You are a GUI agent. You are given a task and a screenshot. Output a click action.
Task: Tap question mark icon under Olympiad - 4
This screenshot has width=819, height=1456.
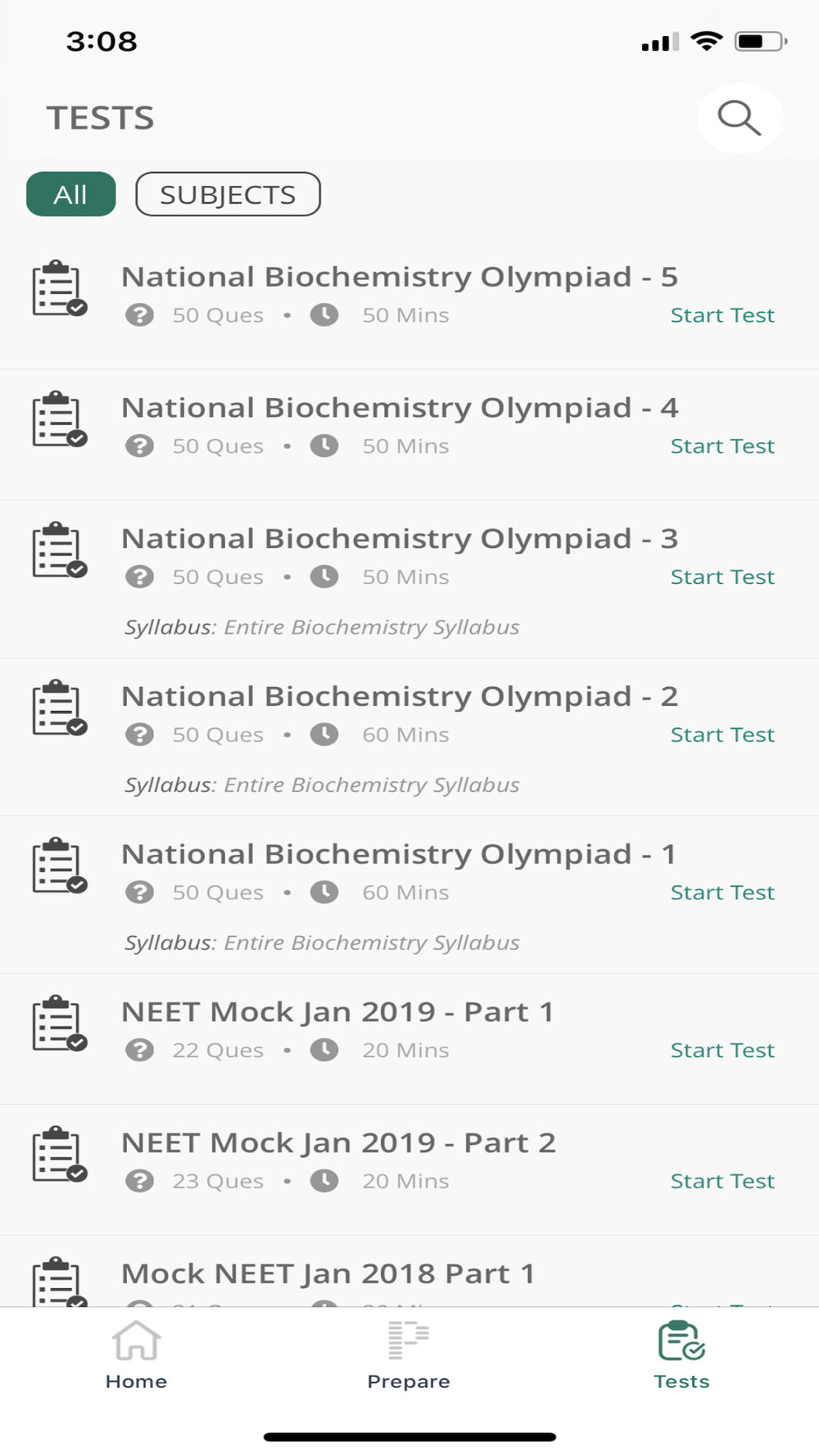[139, 446]
